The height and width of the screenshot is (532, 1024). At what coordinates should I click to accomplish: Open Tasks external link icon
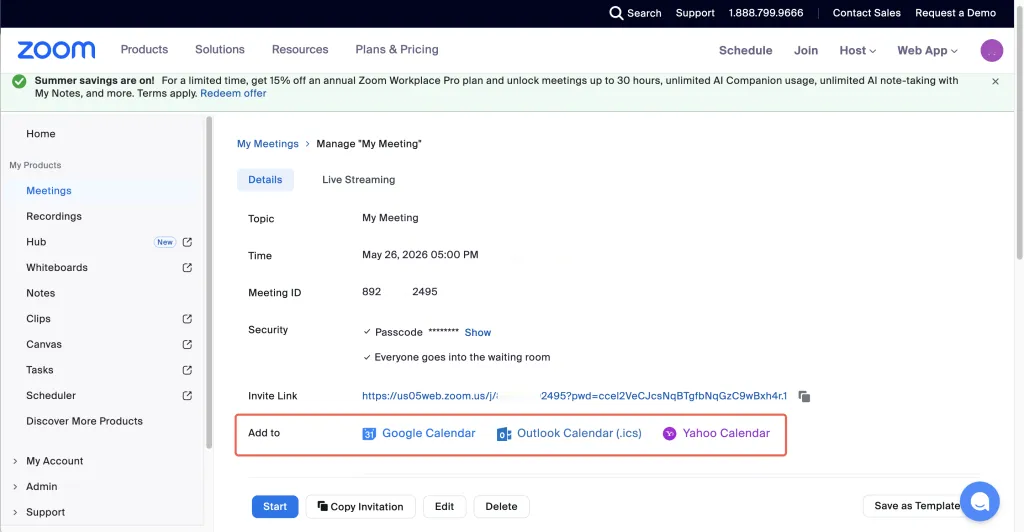tap(187, 370)
